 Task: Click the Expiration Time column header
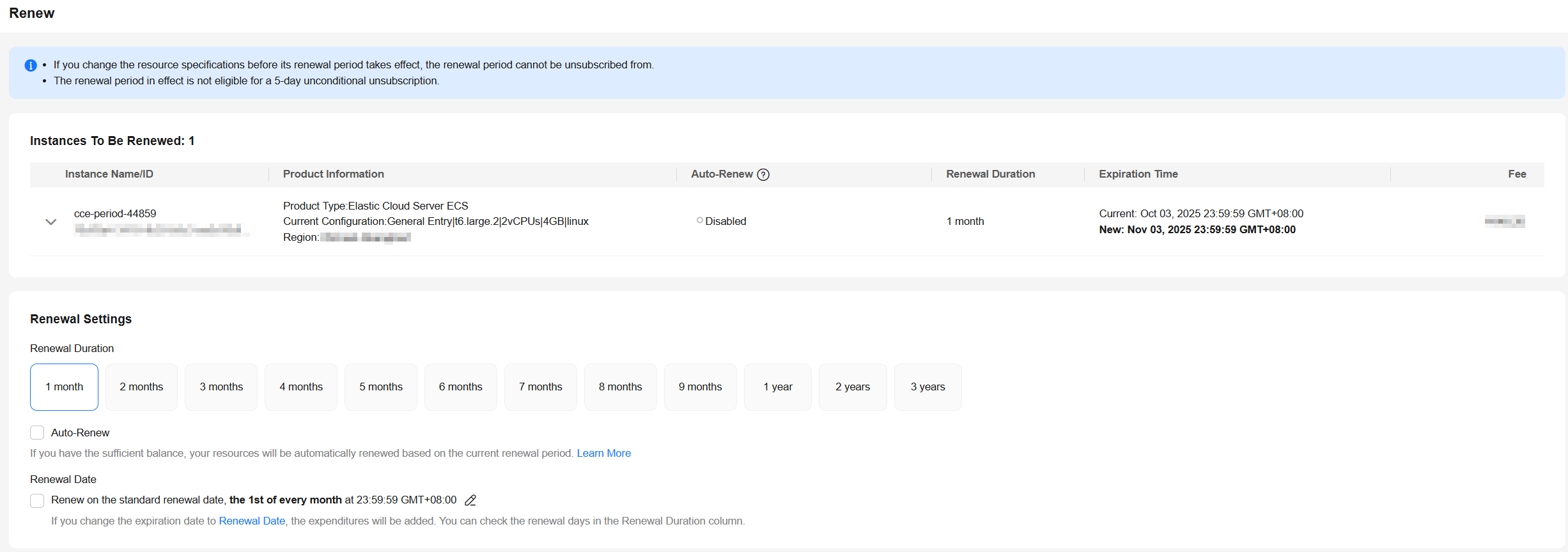(1138, 174)
